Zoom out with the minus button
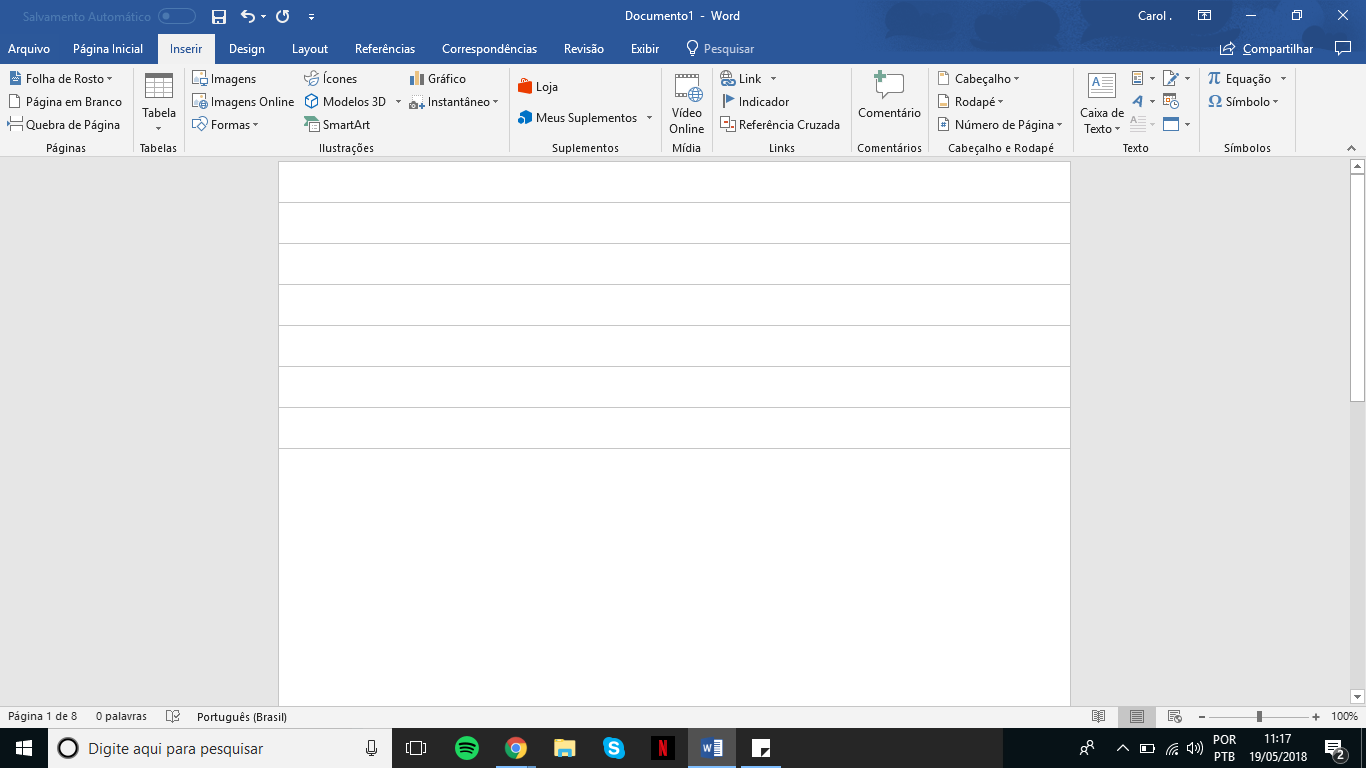 click(x=1202, y=716)
